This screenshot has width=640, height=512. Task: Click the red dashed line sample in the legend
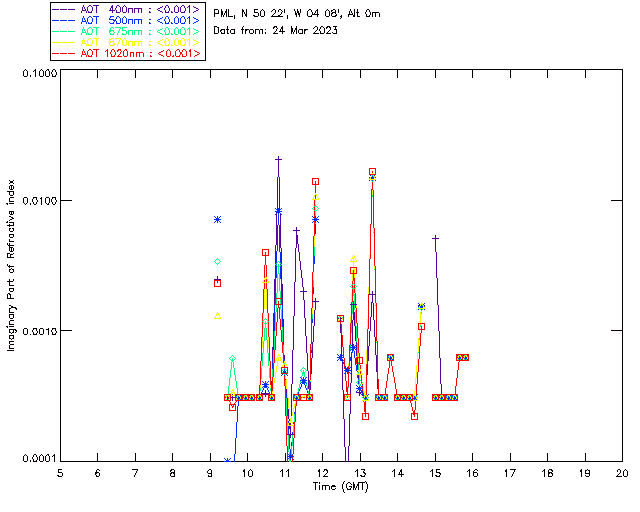(x=64, y=53)
